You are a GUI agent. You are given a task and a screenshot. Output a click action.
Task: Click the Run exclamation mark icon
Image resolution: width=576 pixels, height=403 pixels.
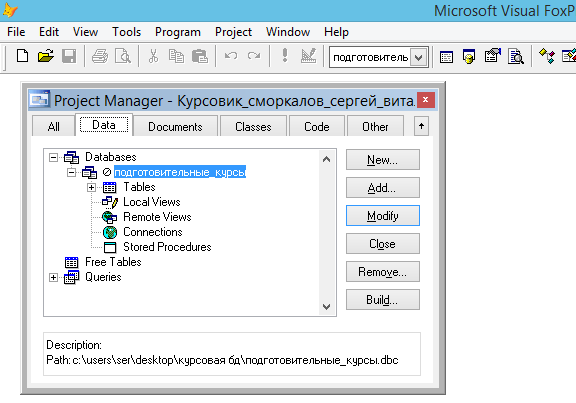[x=285, y=56]
